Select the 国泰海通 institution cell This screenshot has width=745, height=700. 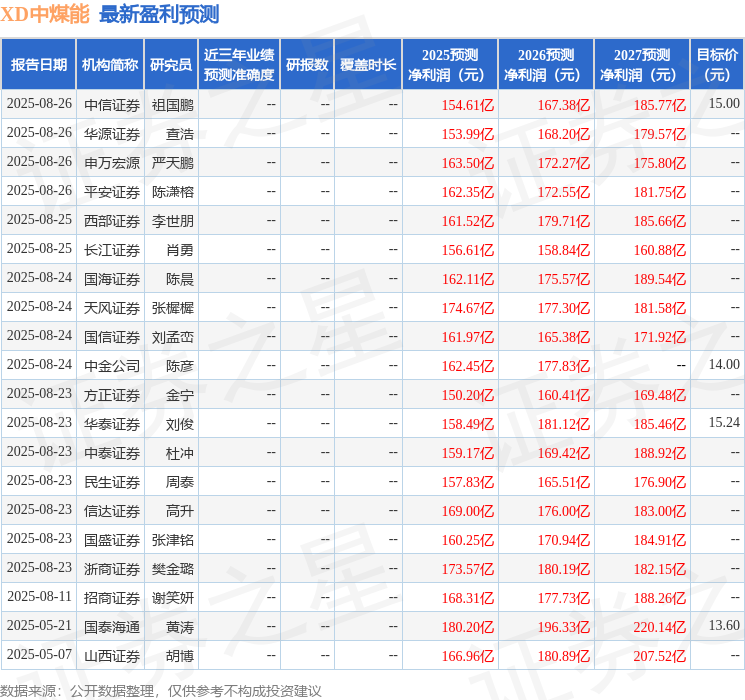pyautogui.click(x=112, y=627)
